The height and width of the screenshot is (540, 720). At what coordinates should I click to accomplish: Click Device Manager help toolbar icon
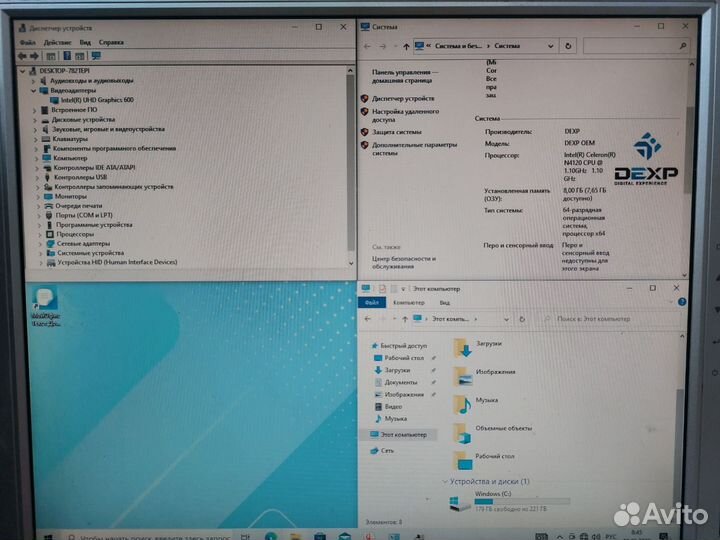coord(67,56)
